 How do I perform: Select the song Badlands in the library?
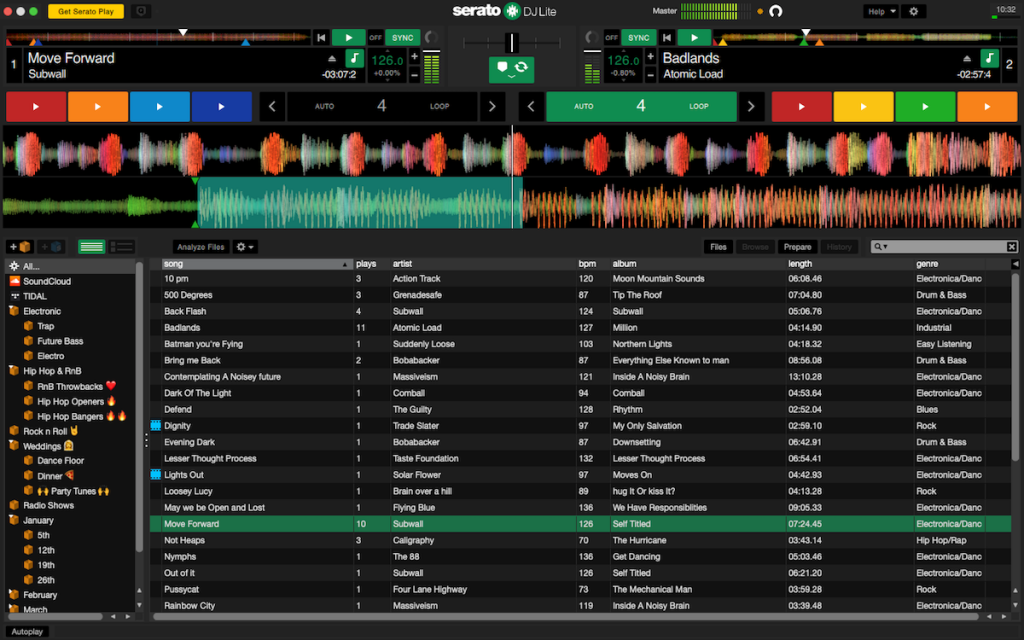pos(250,327)
